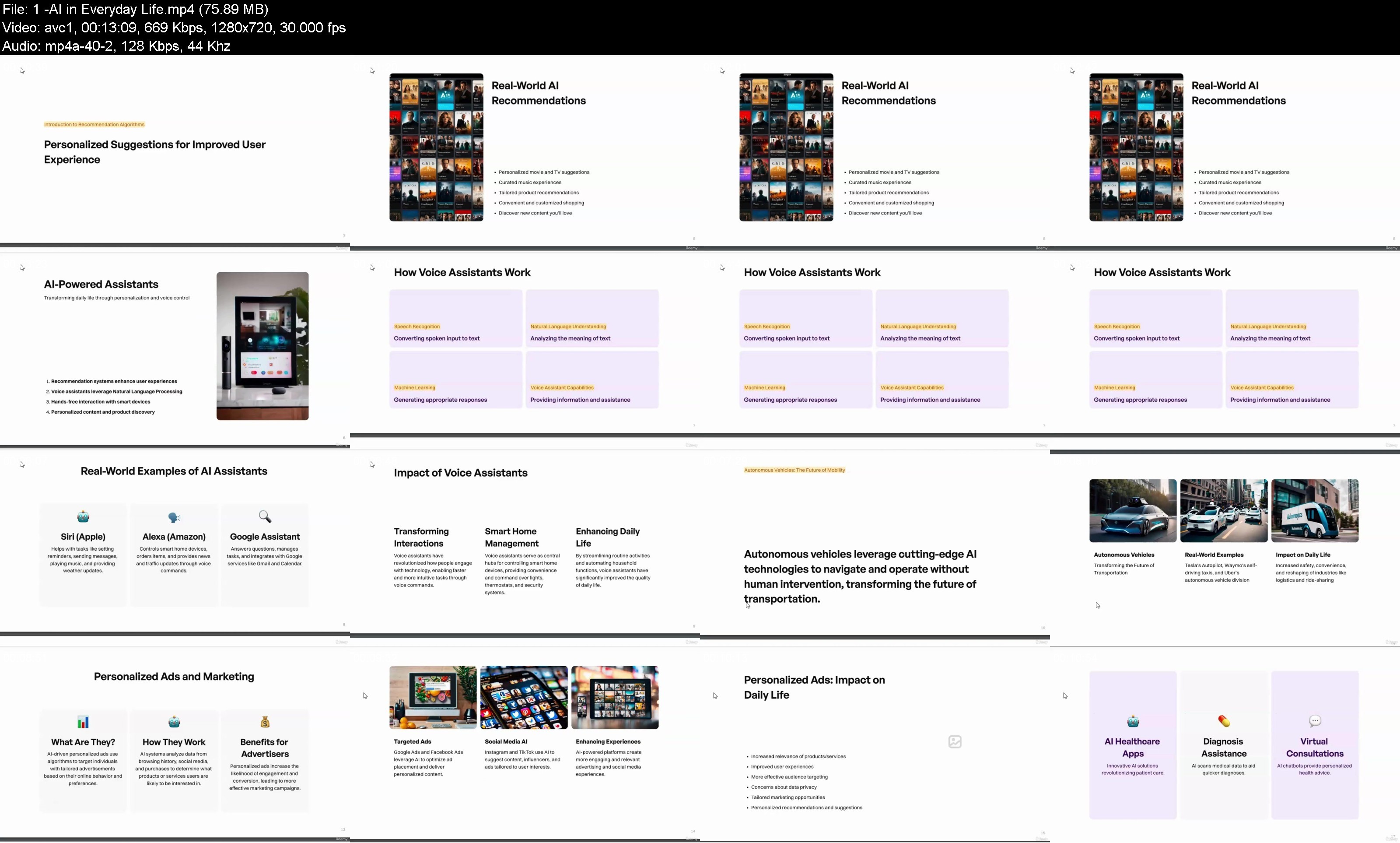Click the chat bubble icon above Virtual Consultations

pos(1315,721)
